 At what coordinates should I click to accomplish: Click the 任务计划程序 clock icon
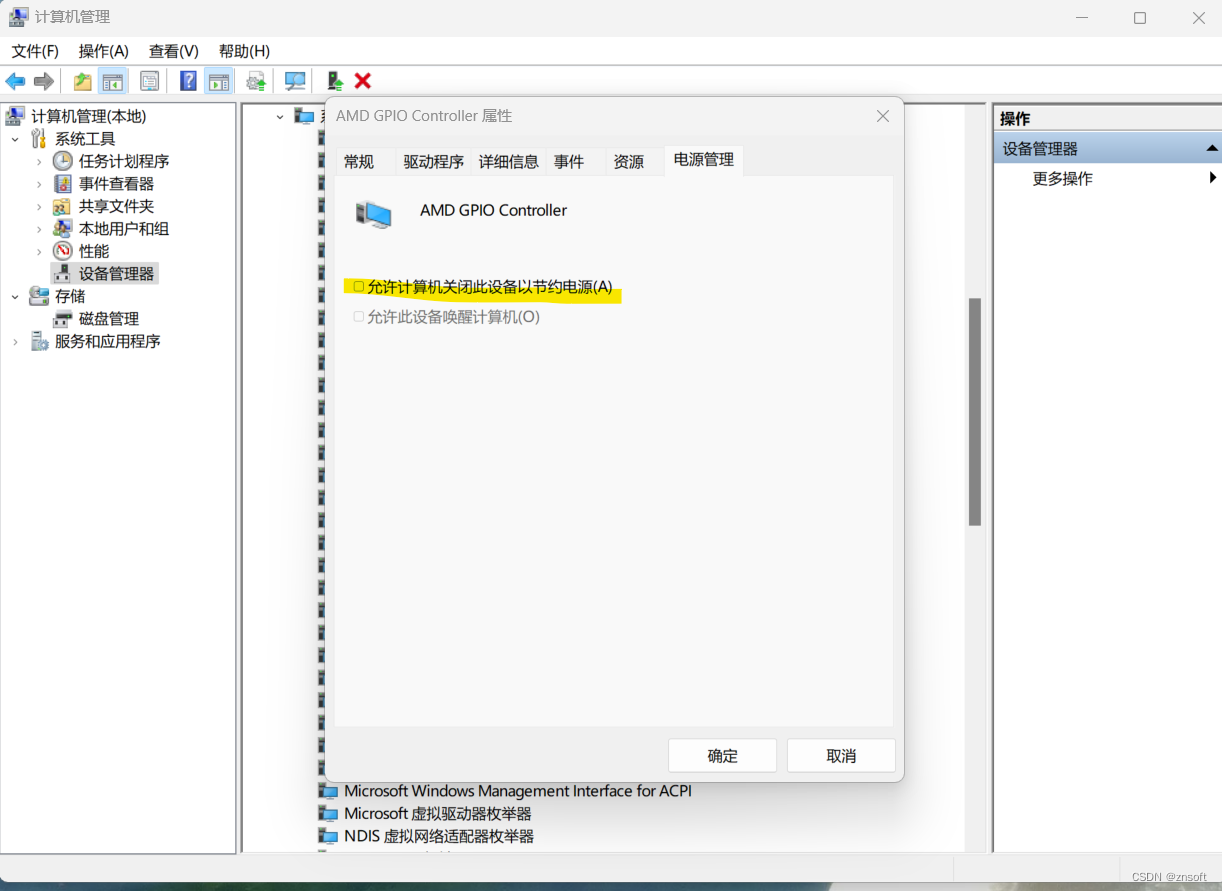[x=63, y=161]
